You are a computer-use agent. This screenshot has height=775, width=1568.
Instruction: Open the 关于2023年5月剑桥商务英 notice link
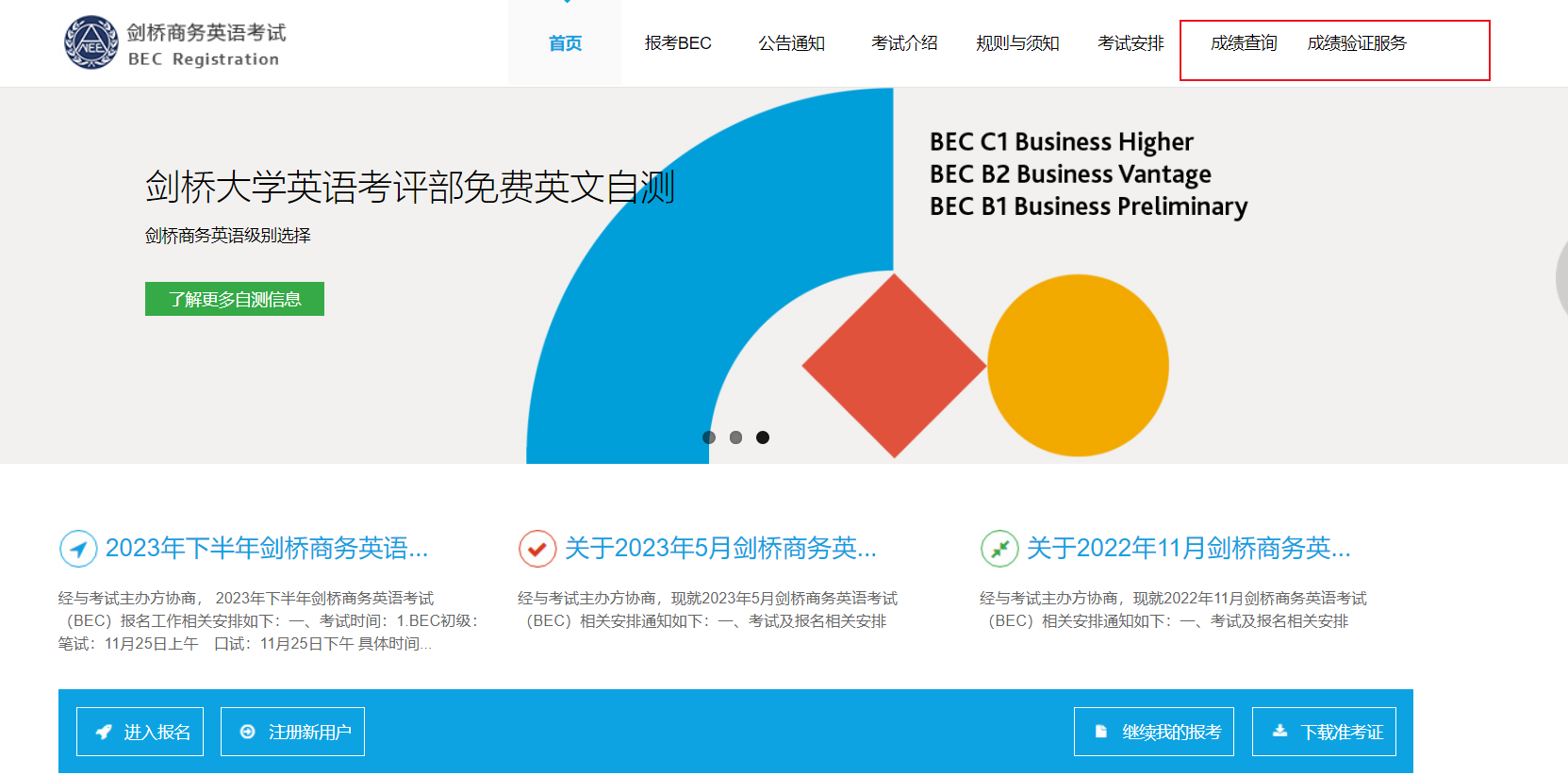[x=720, y=548]
